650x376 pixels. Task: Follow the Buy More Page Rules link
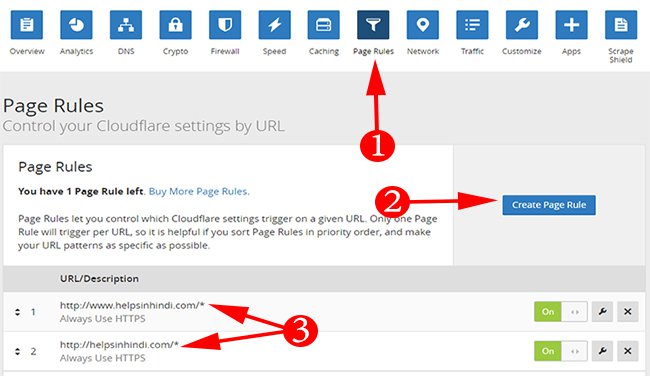coord(199,192)
